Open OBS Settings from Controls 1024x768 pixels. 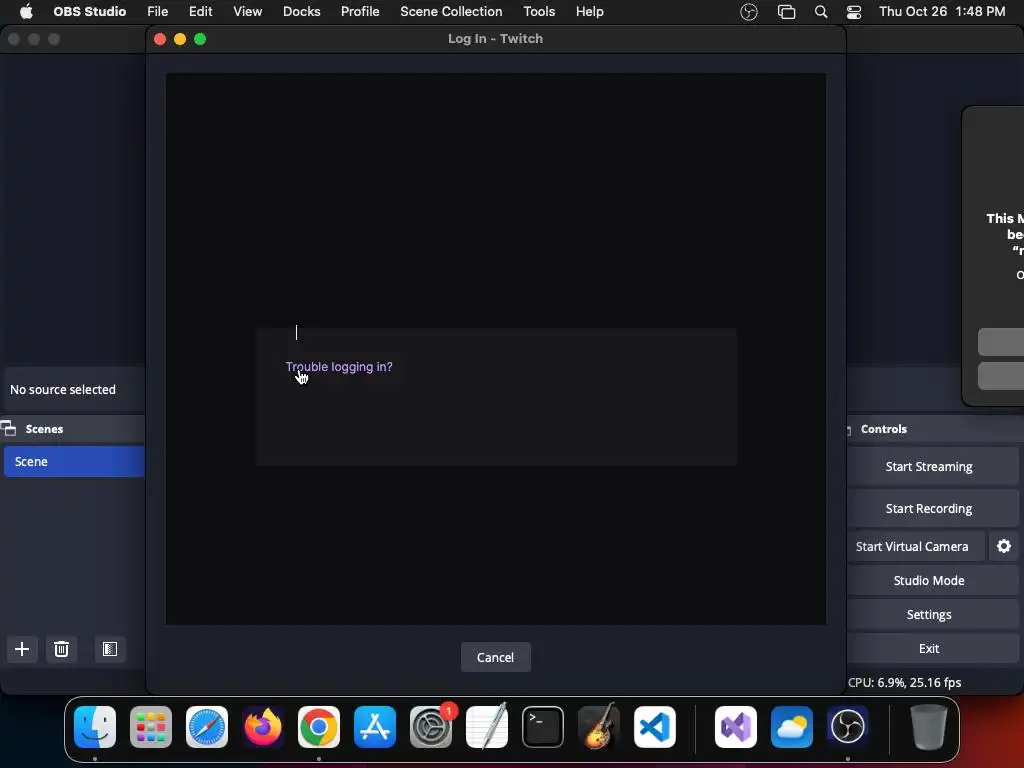tap(929, 614)
